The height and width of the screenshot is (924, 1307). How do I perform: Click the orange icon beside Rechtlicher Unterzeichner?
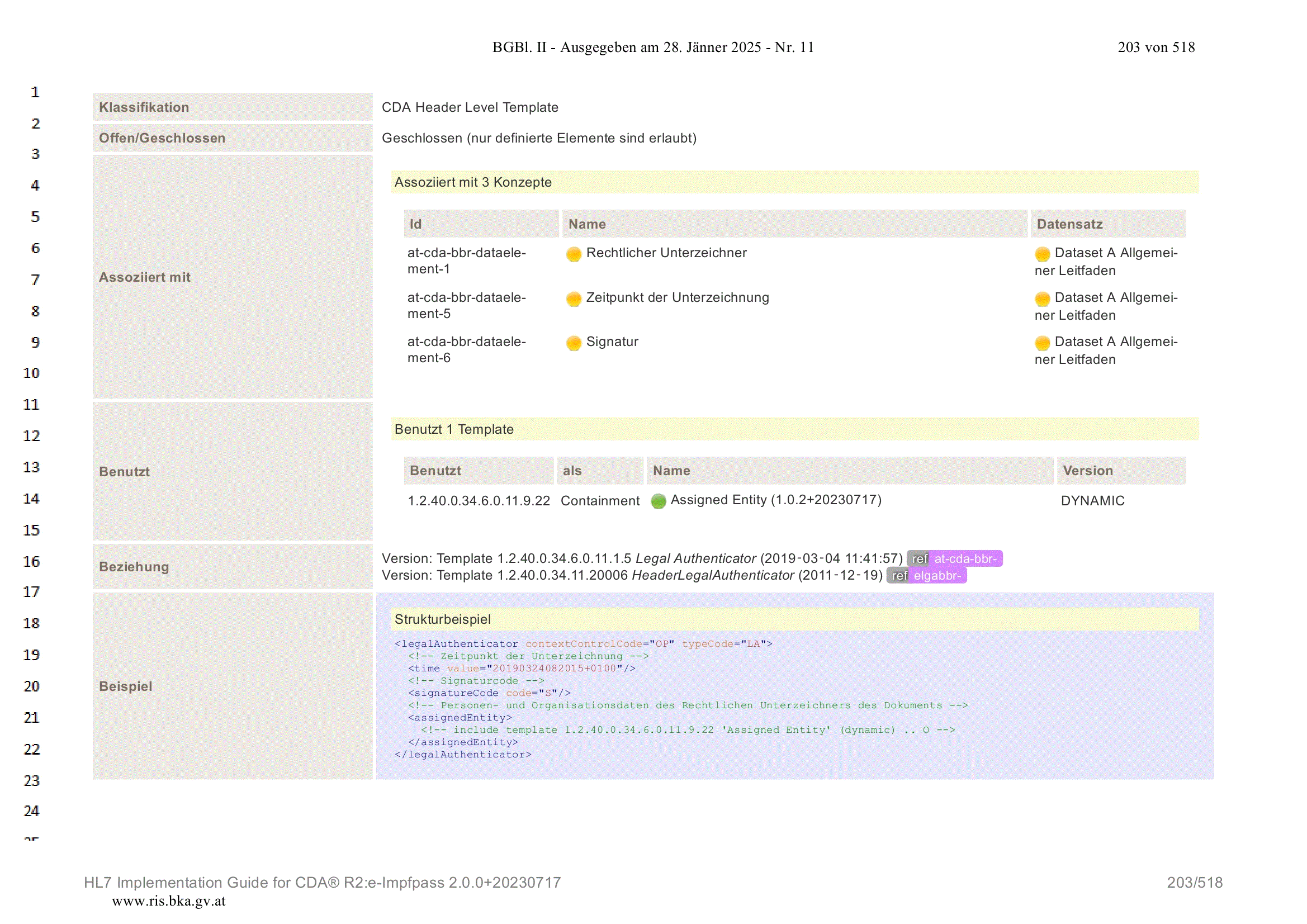tap(574, 254)
